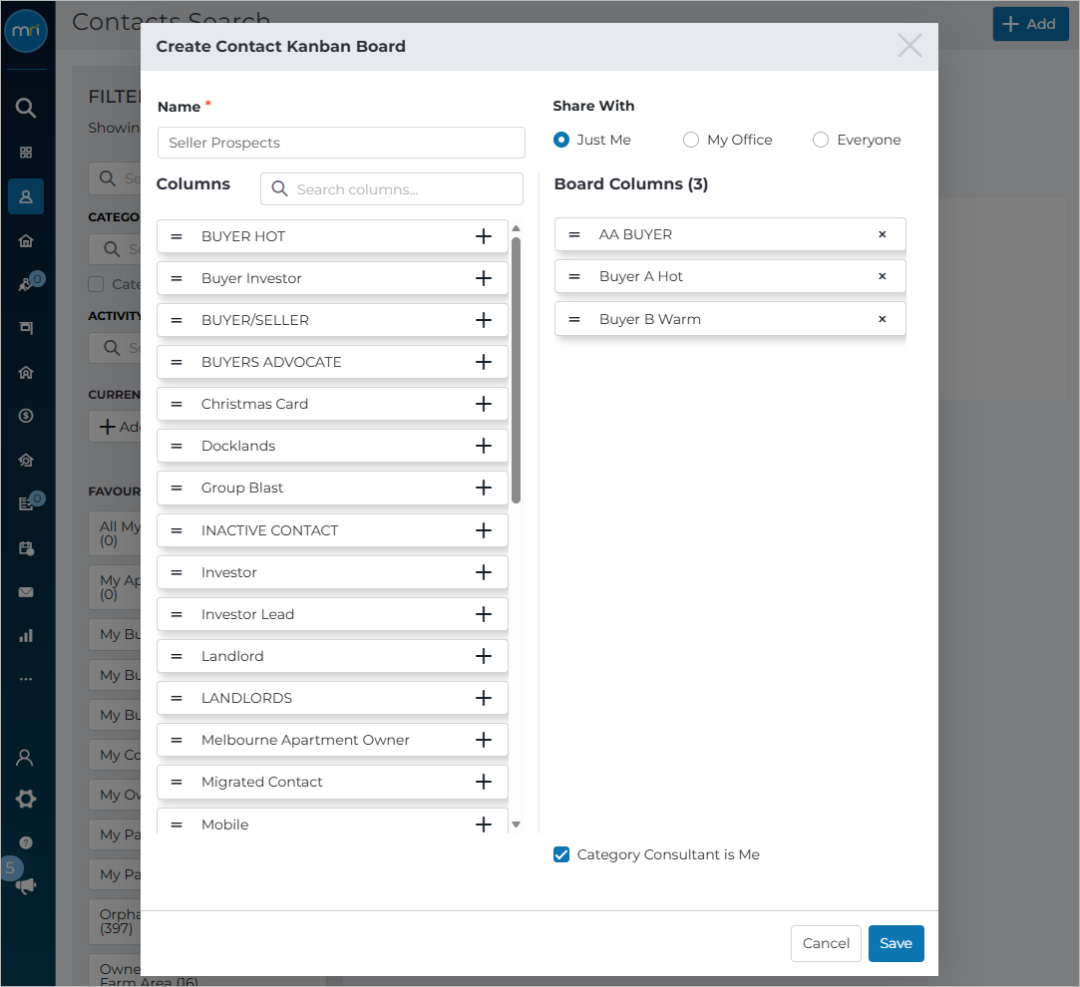Choose Everyone under Share With
The image size is (1080, 987).
pos(820,140)
